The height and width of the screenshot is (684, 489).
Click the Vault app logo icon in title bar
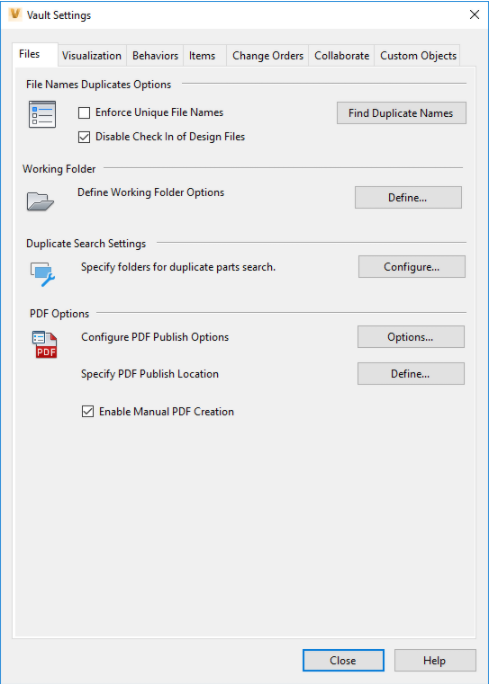point(15,14)
